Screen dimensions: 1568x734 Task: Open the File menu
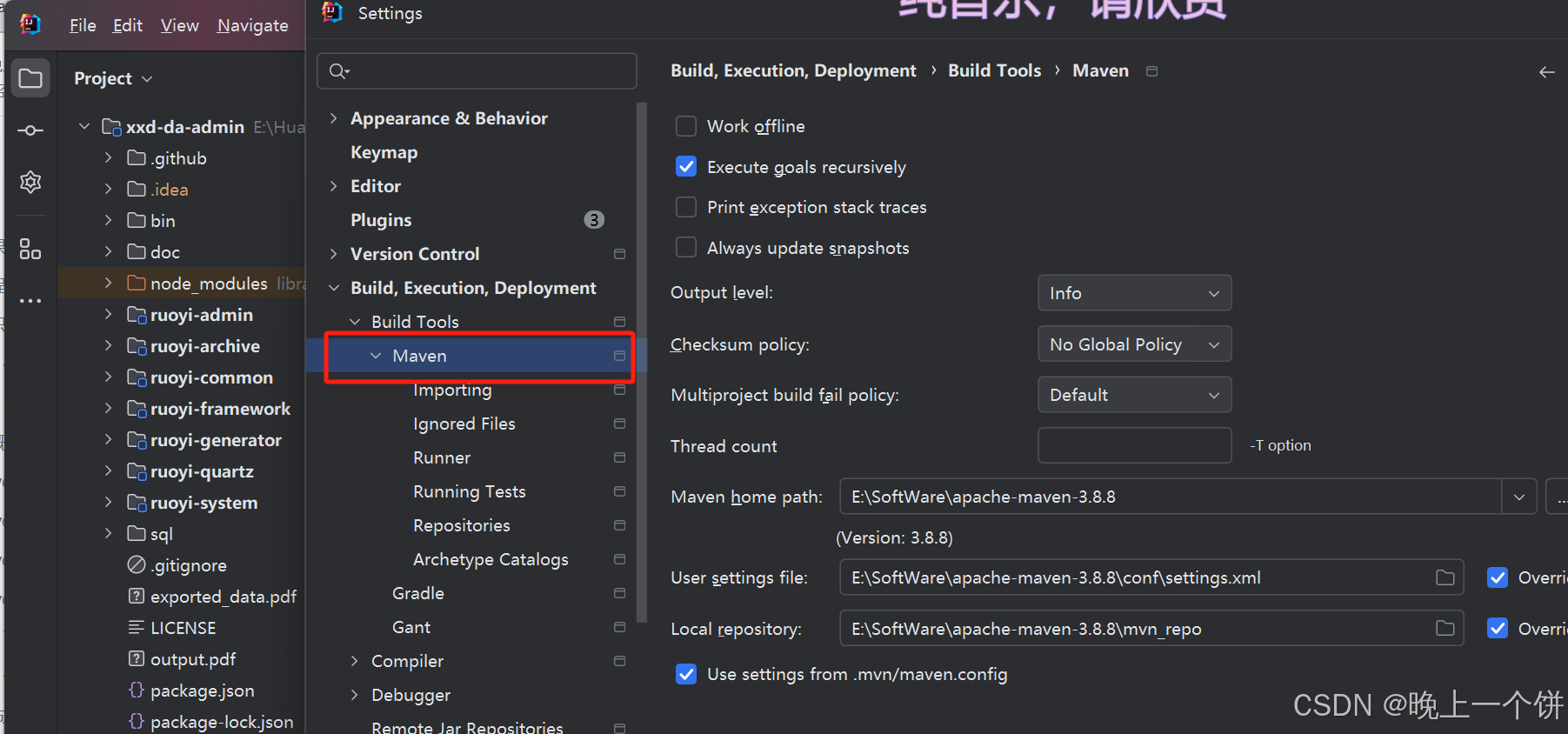[83, 25]
